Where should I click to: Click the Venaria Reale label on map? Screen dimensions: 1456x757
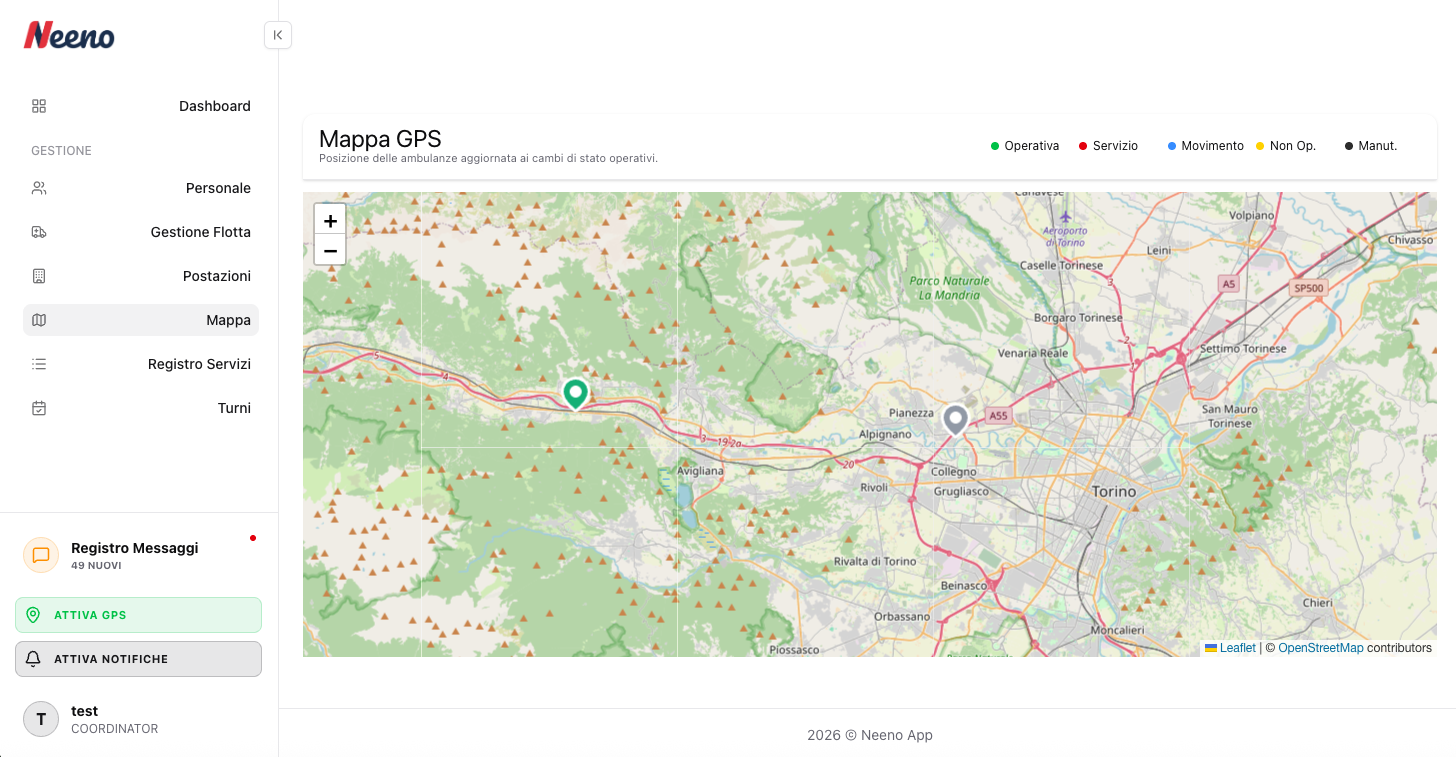coord(1033,353)
